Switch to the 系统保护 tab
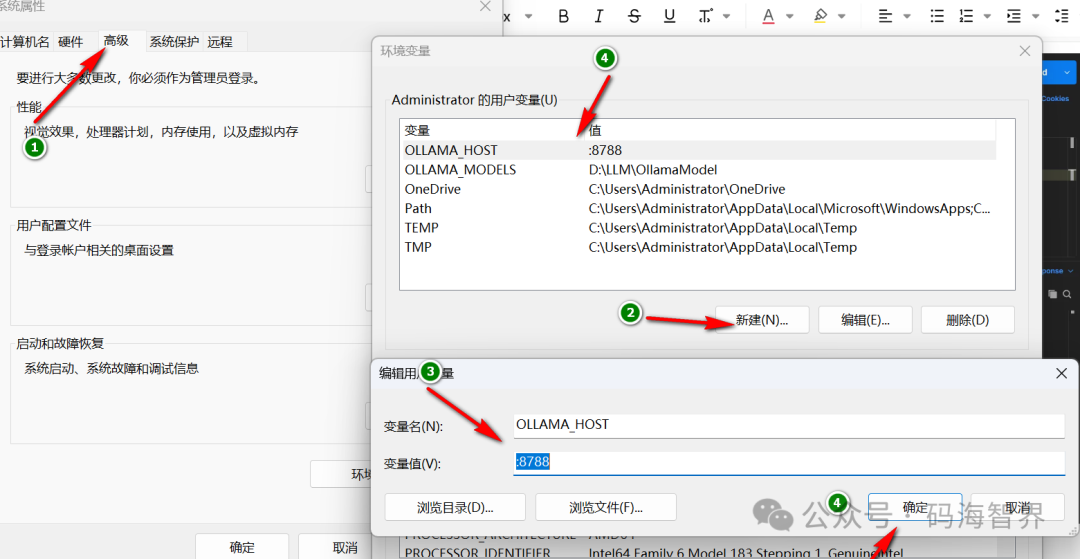The image size is (1080, 559). click(175, 42)
